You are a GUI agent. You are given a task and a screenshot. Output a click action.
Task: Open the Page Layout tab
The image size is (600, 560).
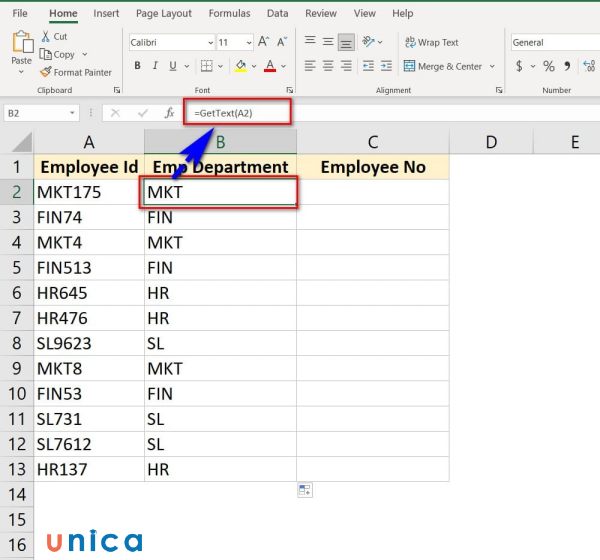164,14
